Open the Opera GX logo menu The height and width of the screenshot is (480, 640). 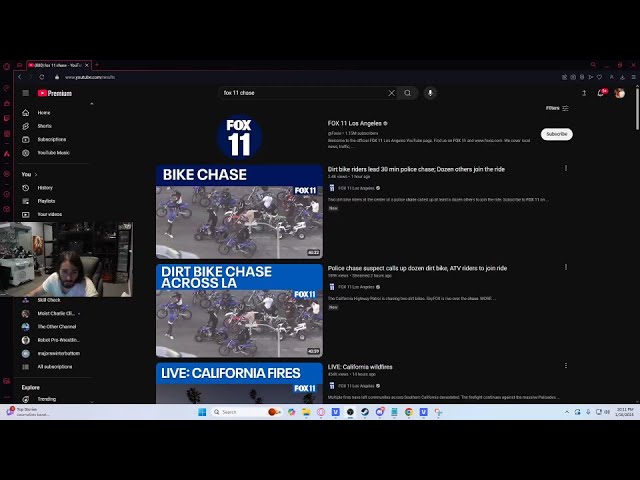(6, 66)
